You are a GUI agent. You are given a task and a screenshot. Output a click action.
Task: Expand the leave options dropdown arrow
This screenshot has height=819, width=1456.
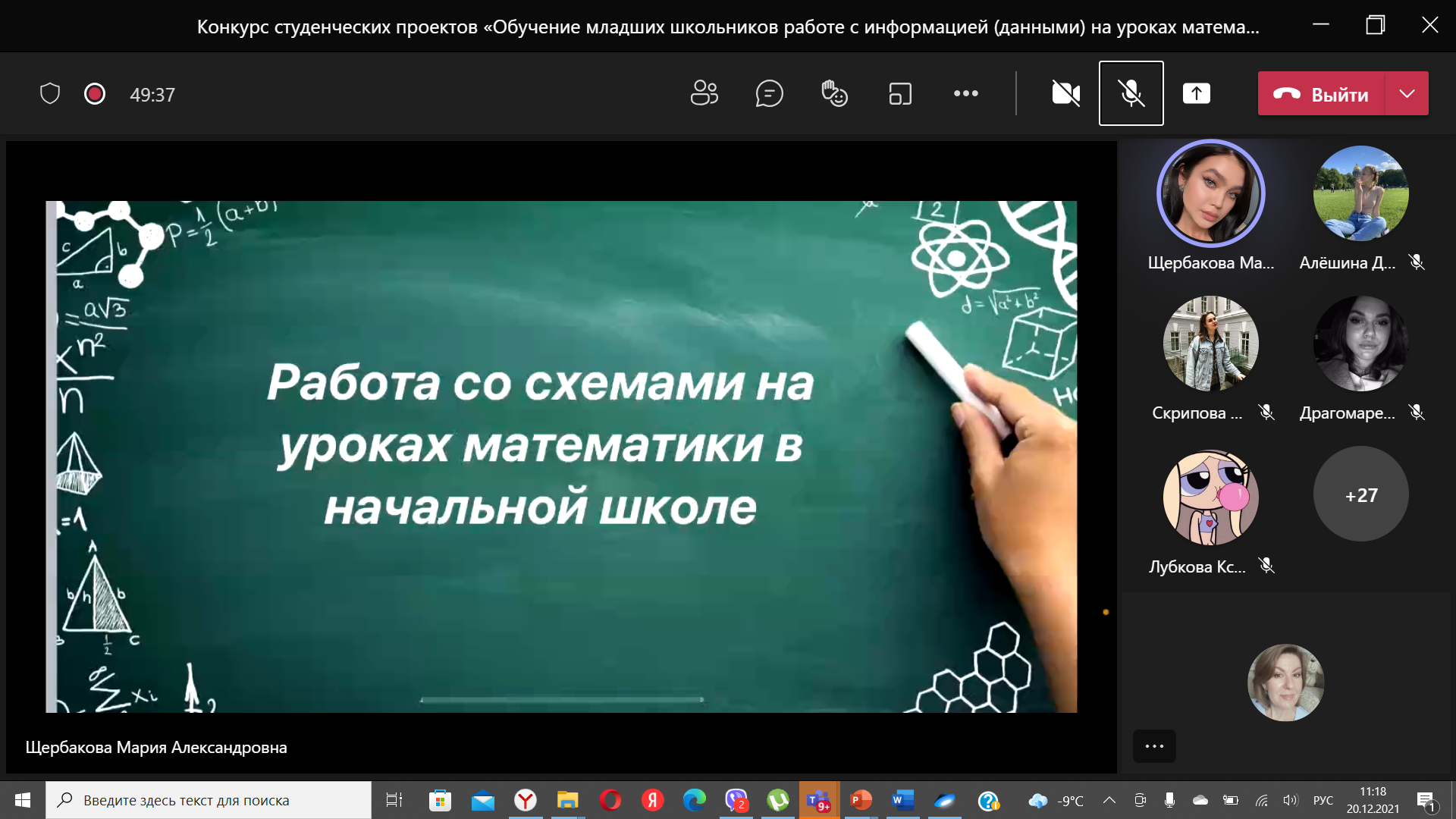(1407, 94)
